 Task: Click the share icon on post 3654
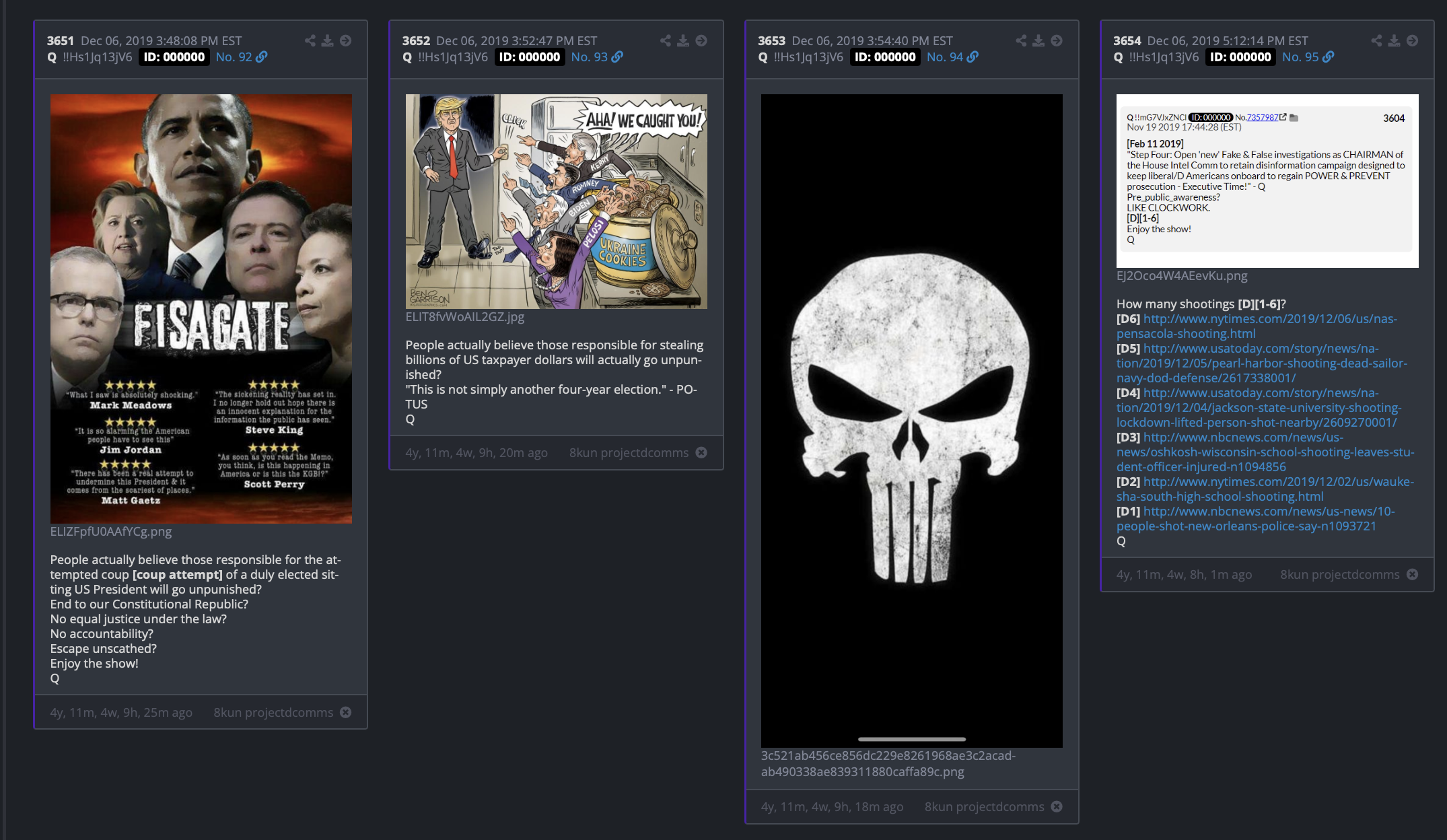pos(1376,40)
